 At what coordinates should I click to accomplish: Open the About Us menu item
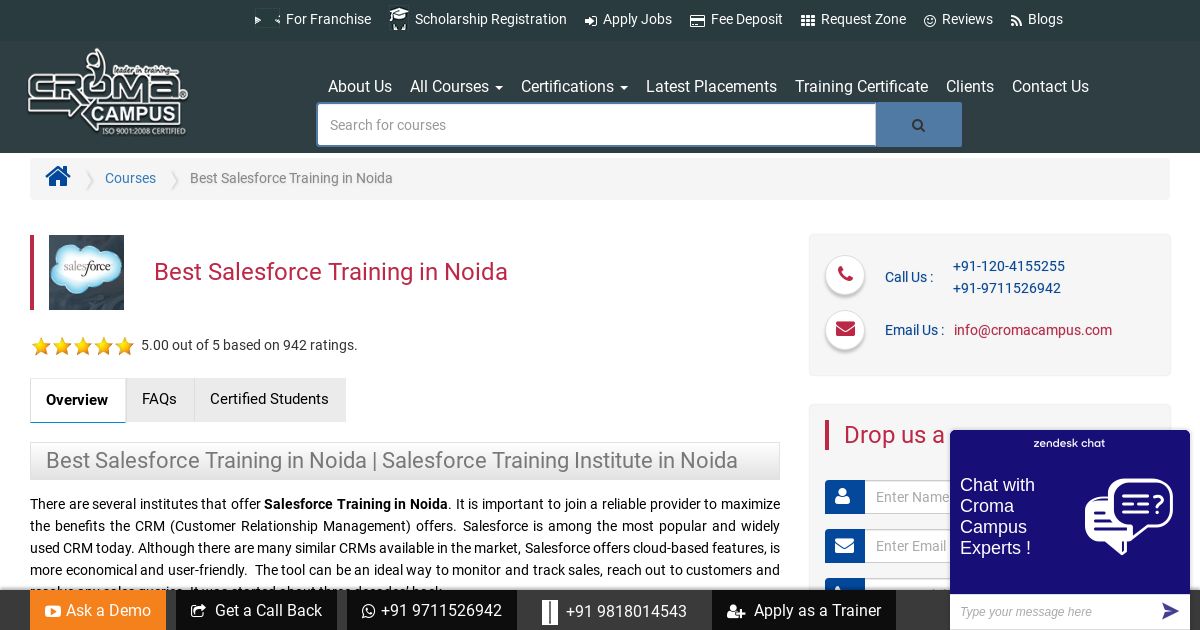(x=360, y=87)
